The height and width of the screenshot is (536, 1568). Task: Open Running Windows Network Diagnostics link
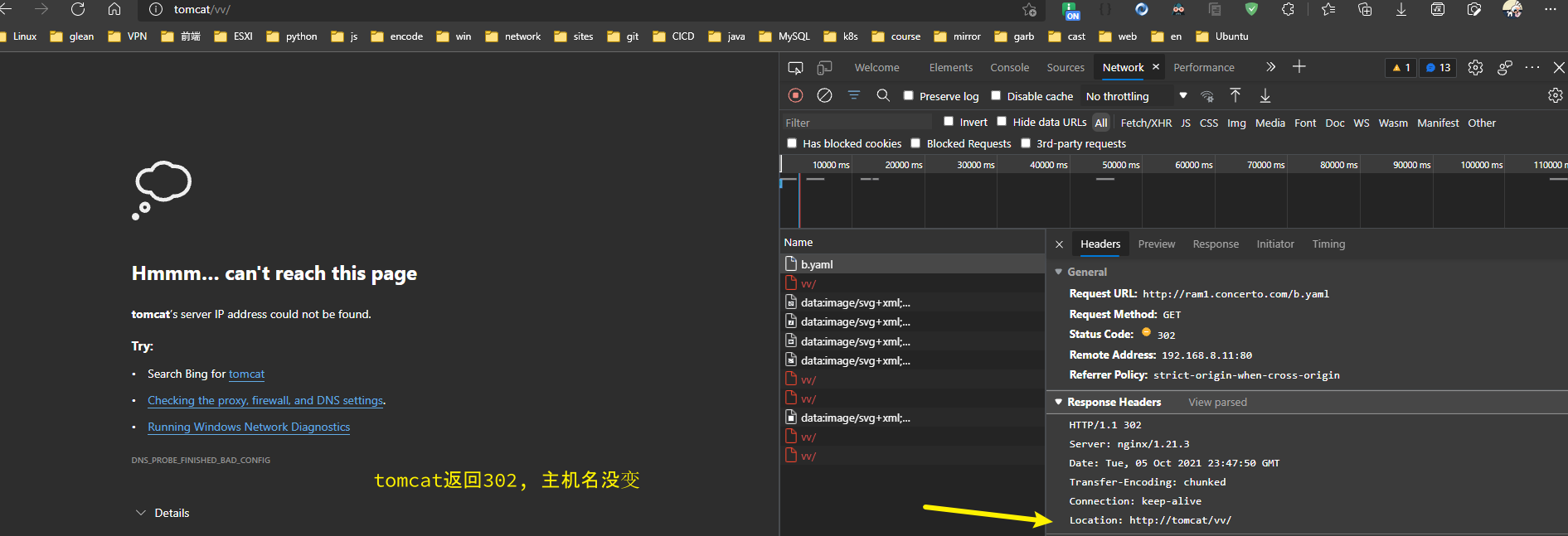coord(249,427)
